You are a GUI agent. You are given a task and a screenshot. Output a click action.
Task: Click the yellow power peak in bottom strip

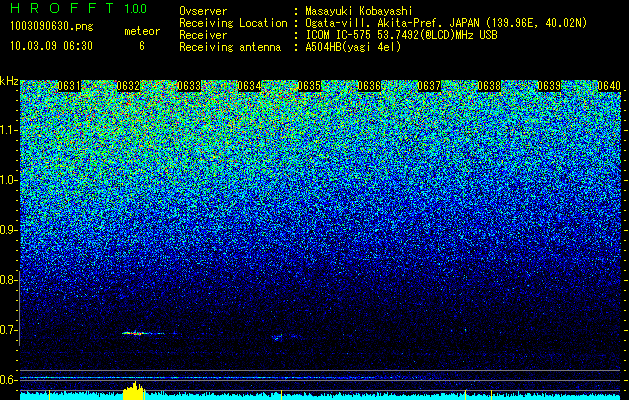[134, 391]
